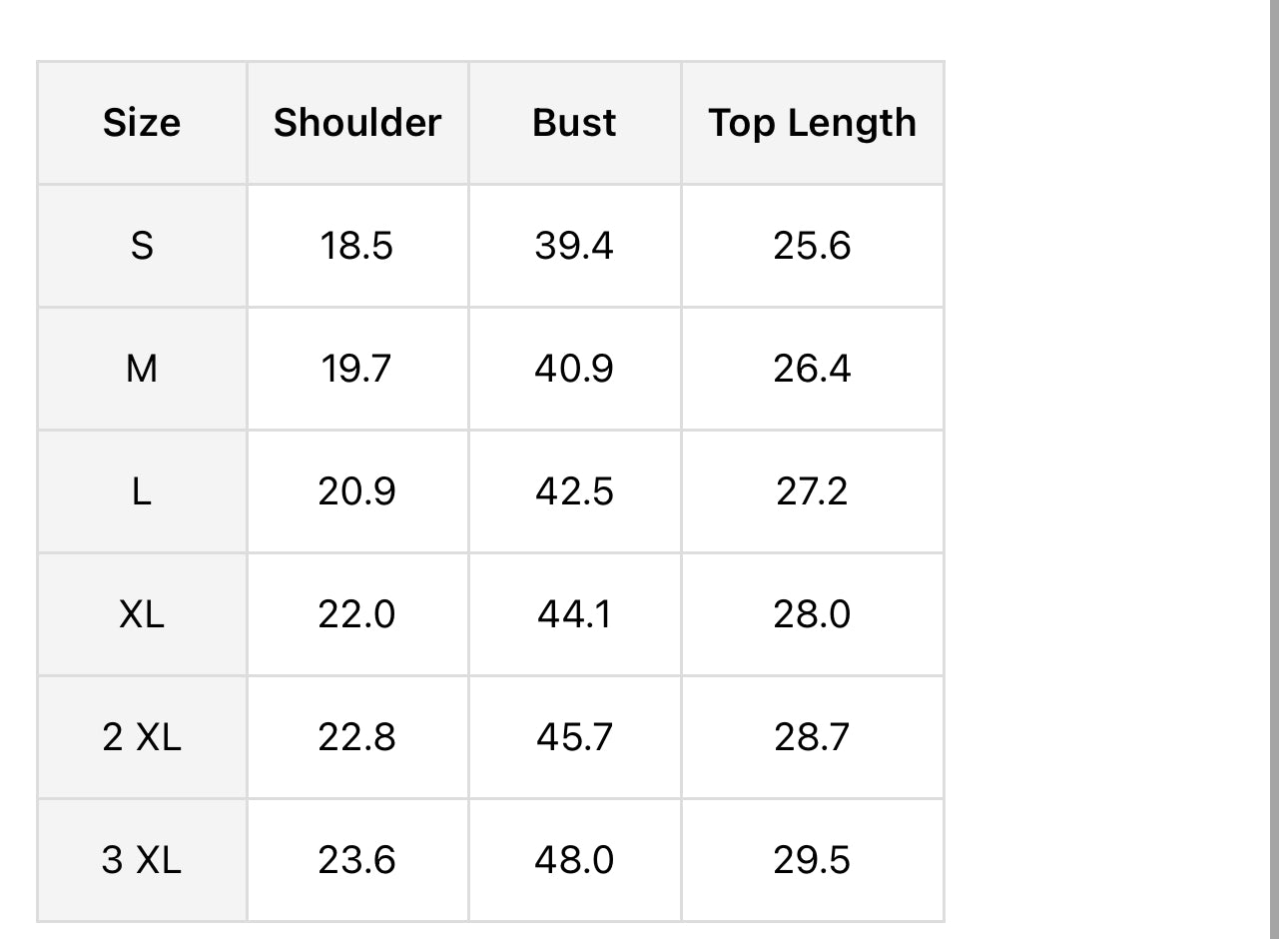Select the S size row label

point(142,246)
